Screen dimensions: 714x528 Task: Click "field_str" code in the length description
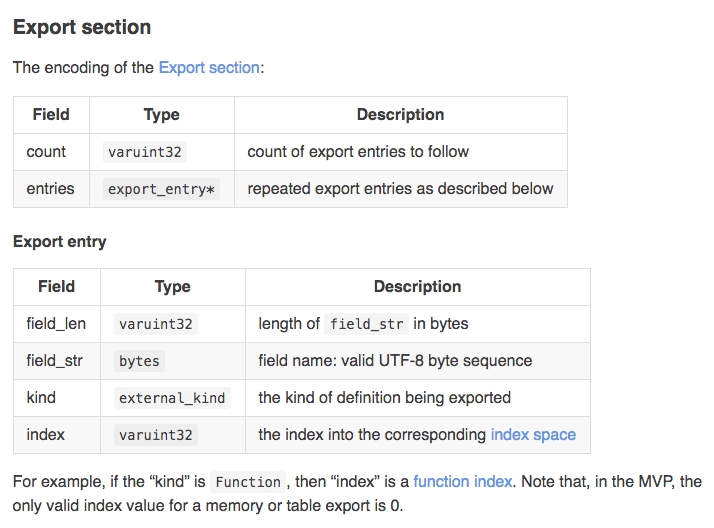click(364, 324)
